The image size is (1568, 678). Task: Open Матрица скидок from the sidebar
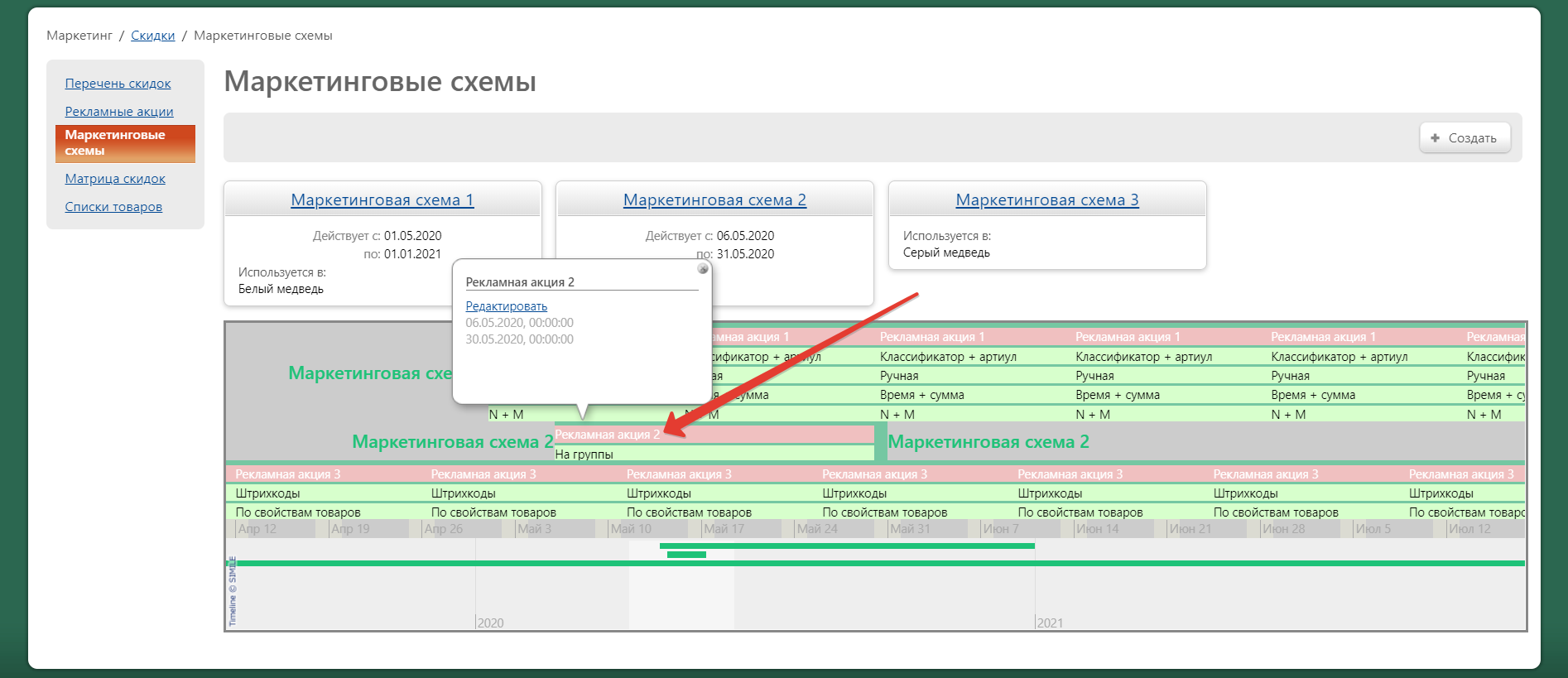115,178
